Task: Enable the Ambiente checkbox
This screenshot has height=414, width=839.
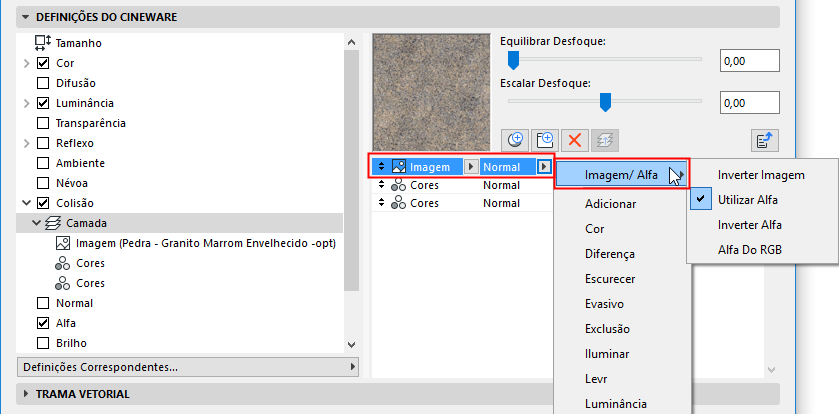Action: (43, 163)
